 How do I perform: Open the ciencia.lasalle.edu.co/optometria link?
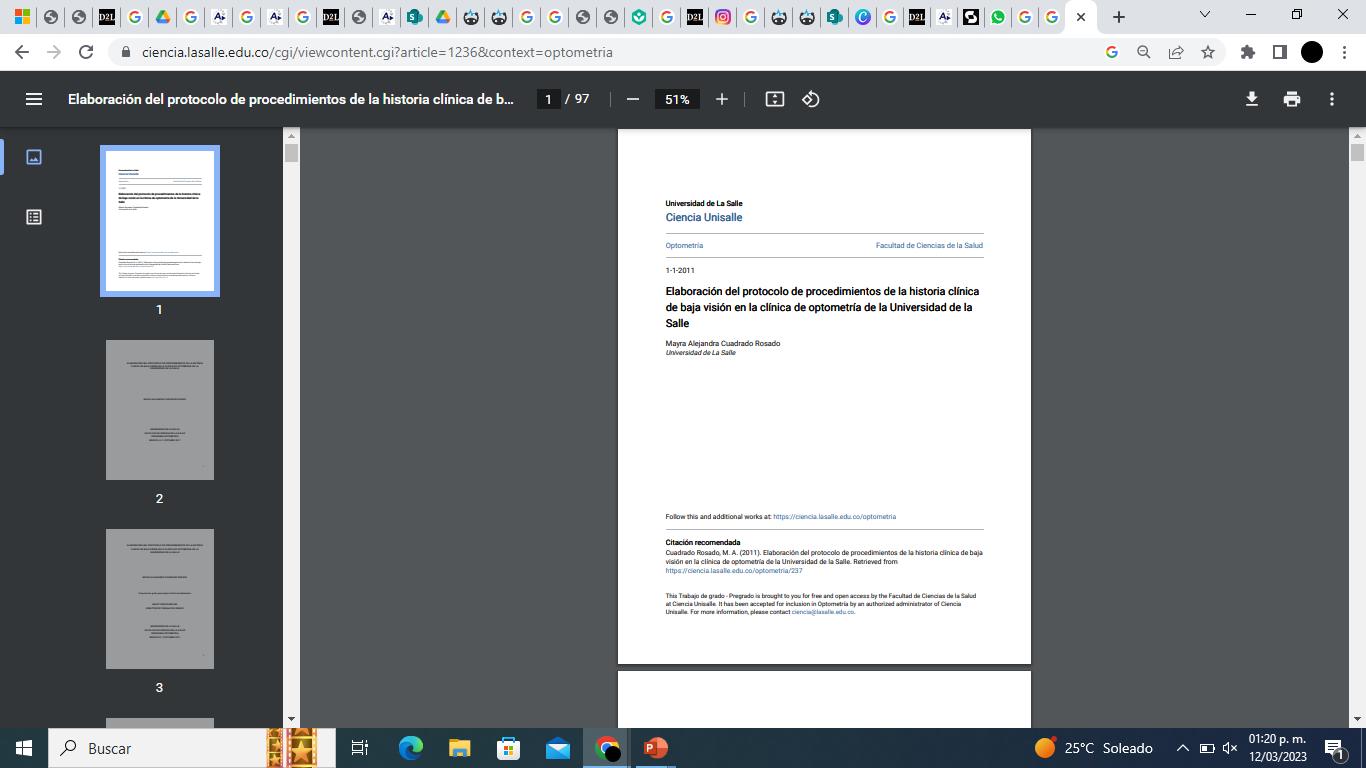[x=834, y=517]
